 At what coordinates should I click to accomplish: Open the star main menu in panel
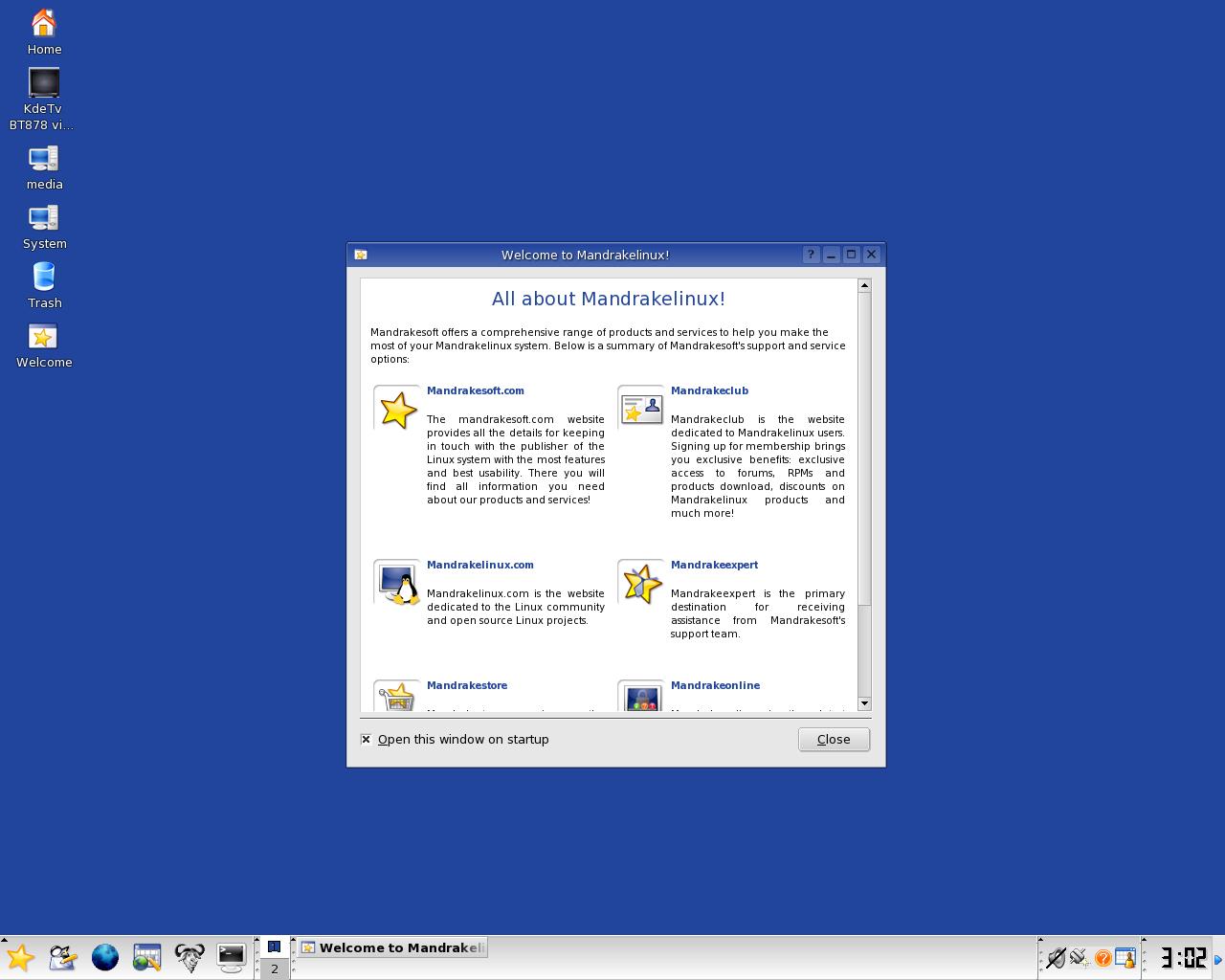[x=20, y=957]
